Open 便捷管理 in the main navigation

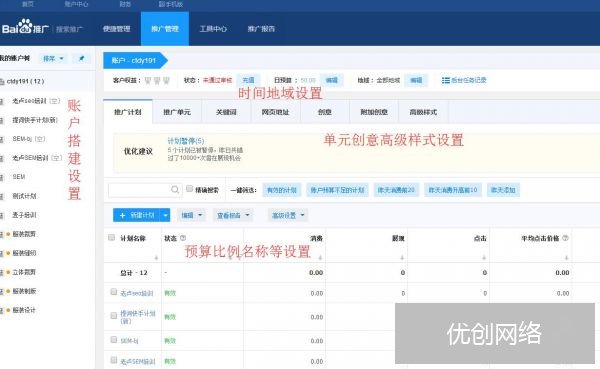pos(117,29)
